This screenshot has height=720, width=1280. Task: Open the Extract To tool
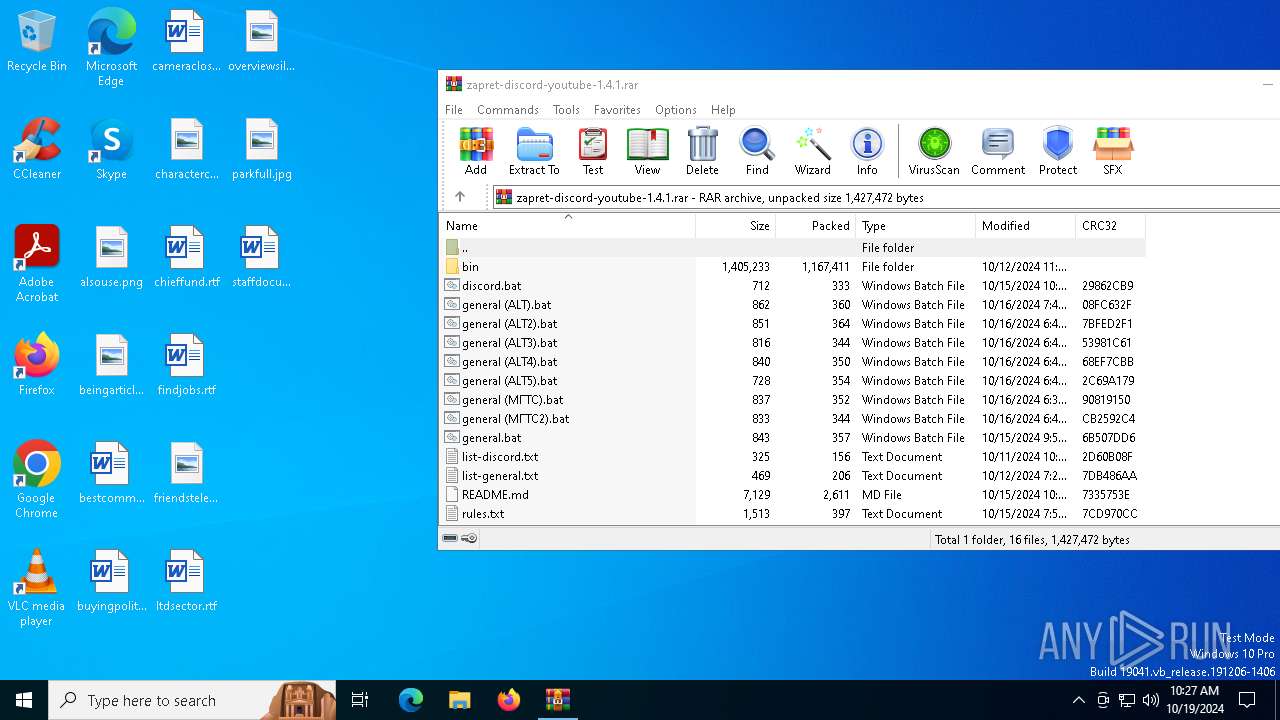(534, 151)
